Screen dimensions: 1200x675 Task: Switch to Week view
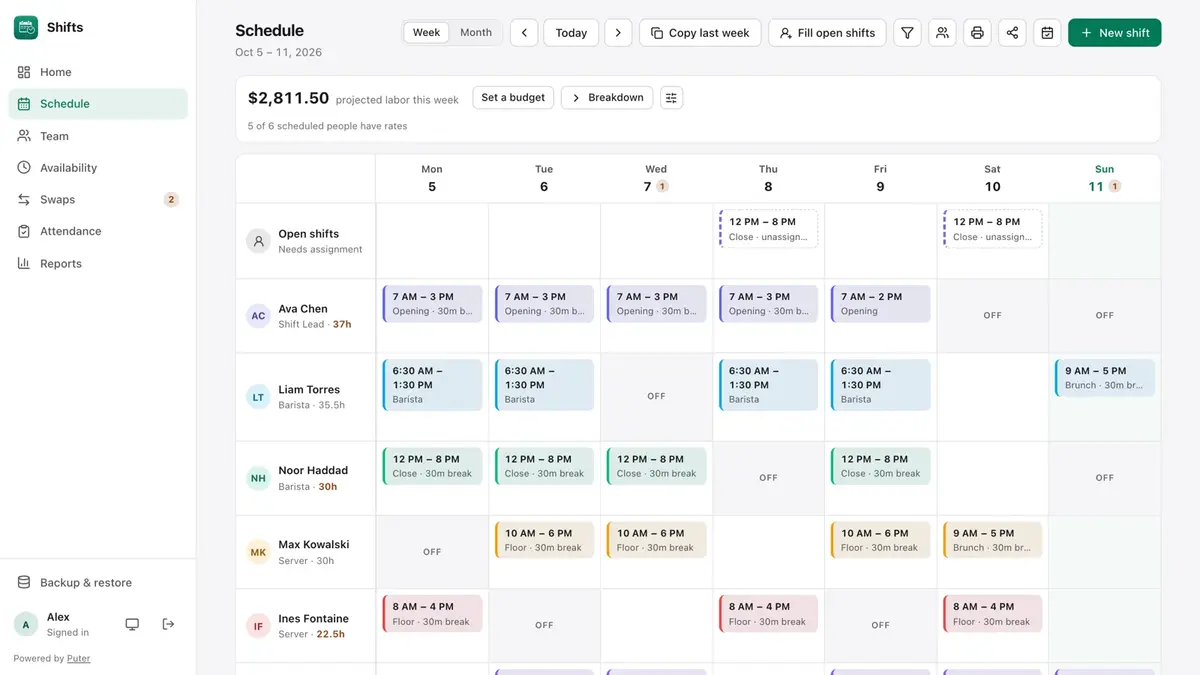(x=427, y=33)
